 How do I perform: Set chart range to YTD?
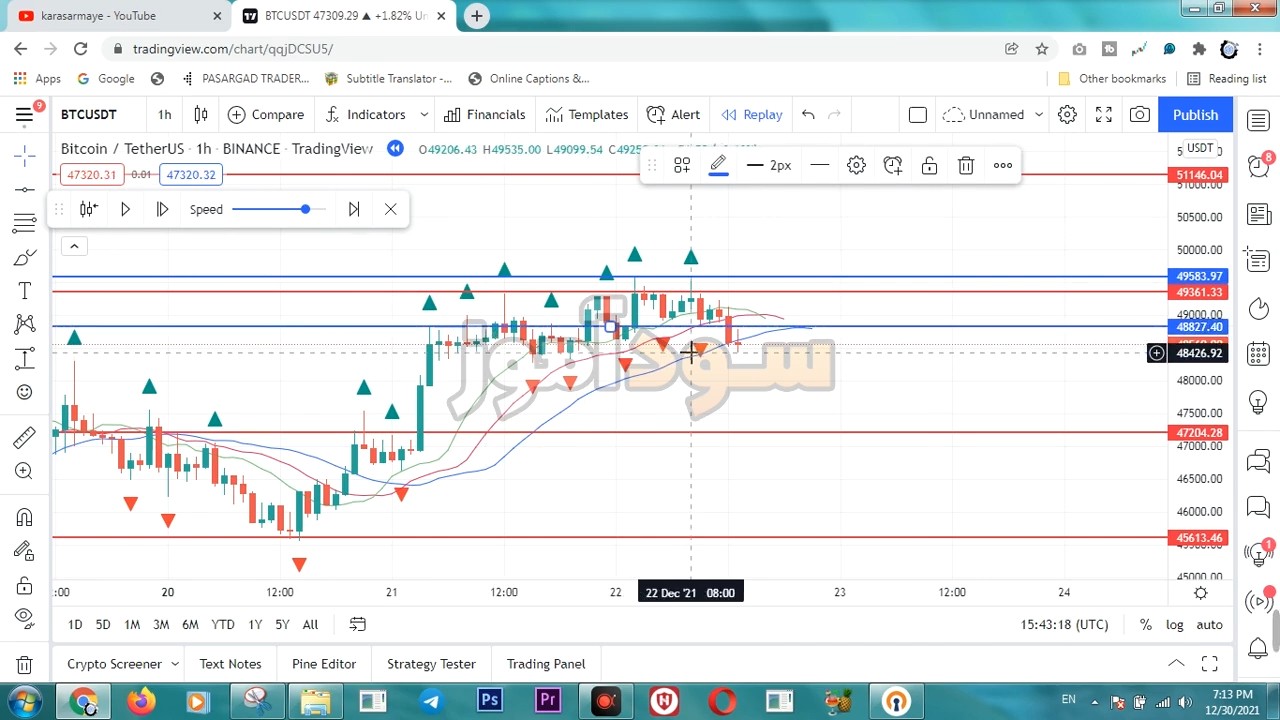click(223, 625)
